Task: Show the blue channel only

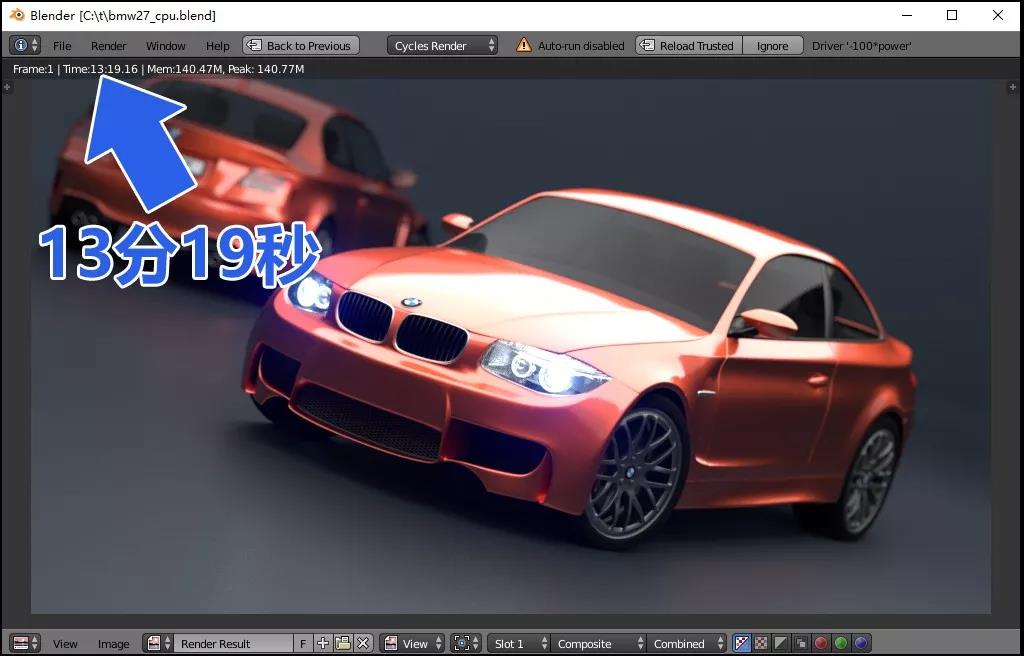Action: pos(861,643)
